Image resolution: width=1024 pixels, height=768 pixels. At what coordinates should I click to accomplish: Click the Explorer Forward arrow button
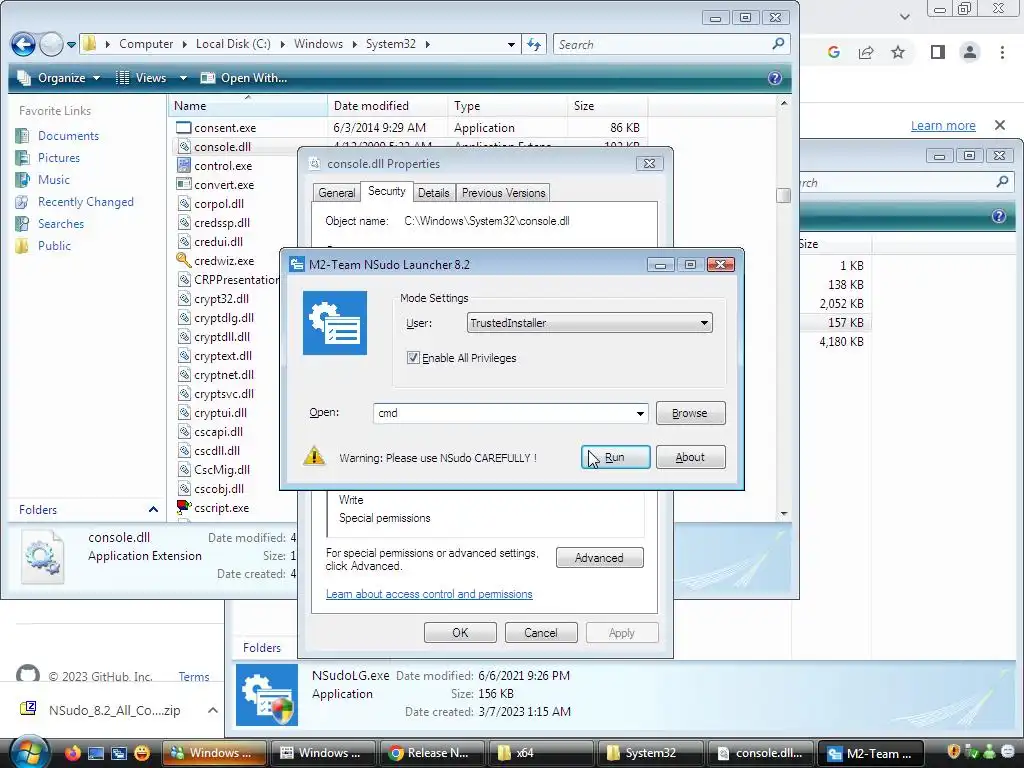(x=51, y=44)
